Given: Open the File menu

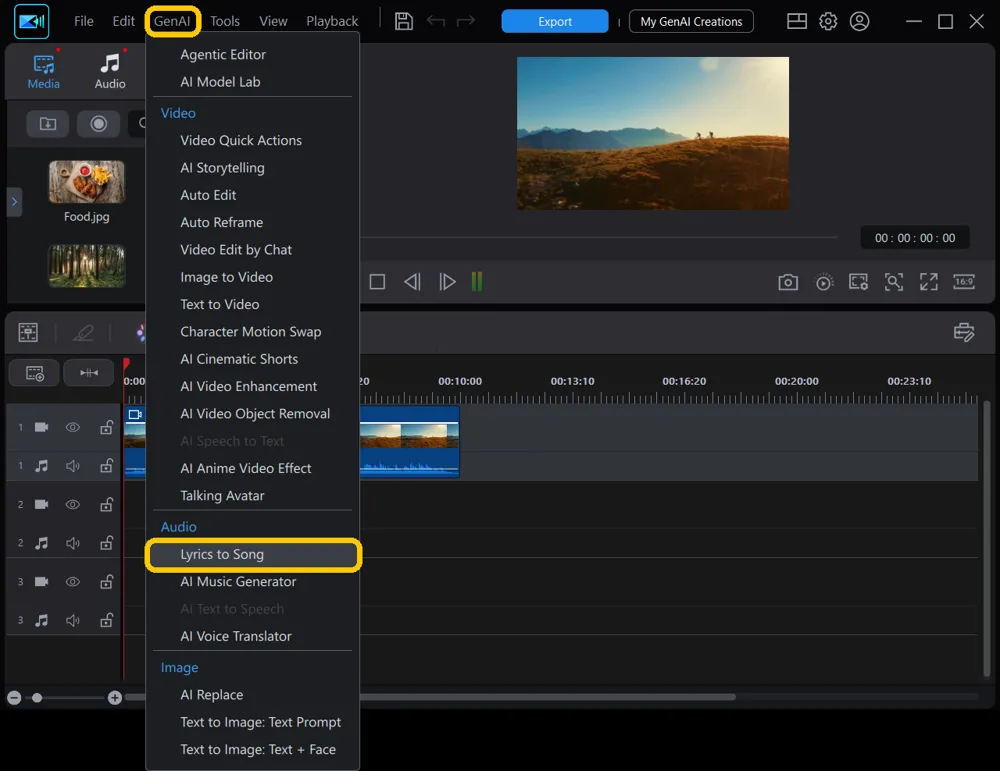Looking at the screenshot, I should coord(84,21).
